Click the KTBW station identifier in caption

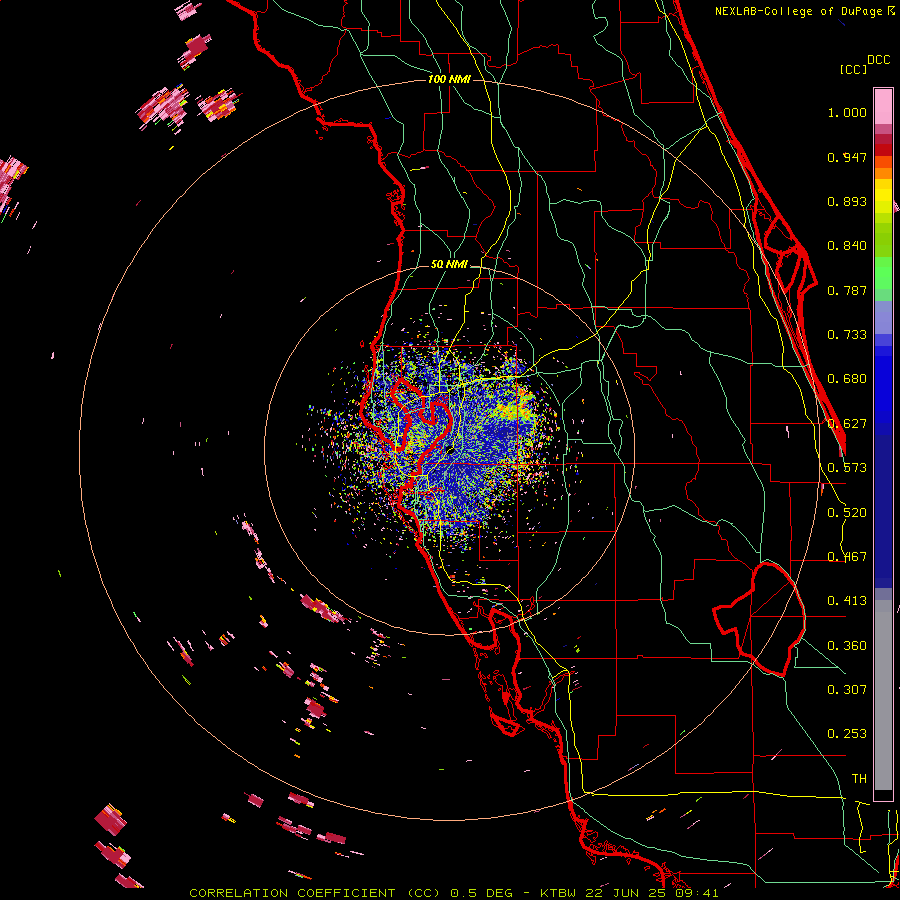(x=560, y=893)
